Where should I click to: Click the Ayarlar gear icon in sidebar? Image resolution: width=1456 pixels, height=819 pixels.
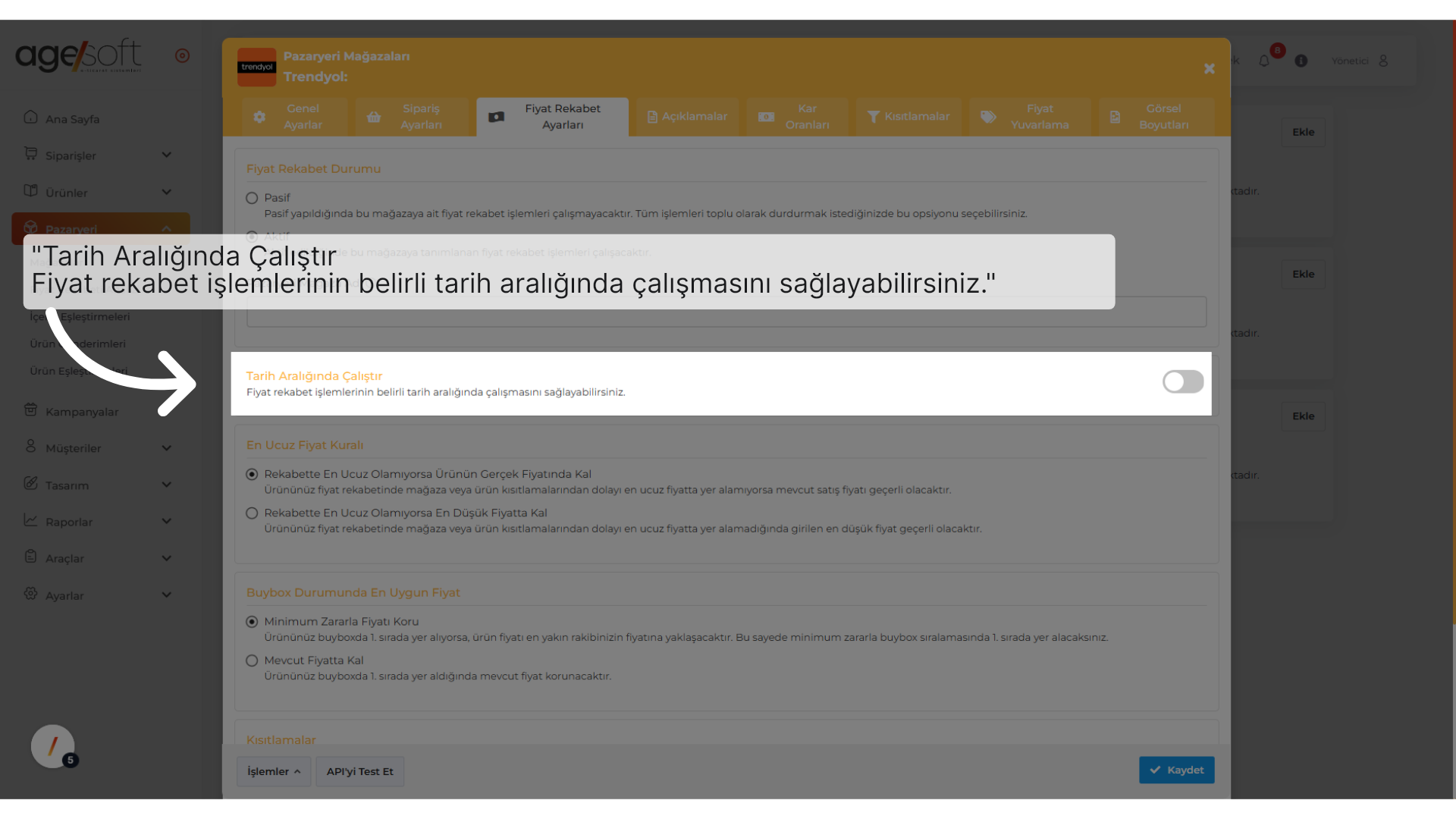(x=30, y=593)
